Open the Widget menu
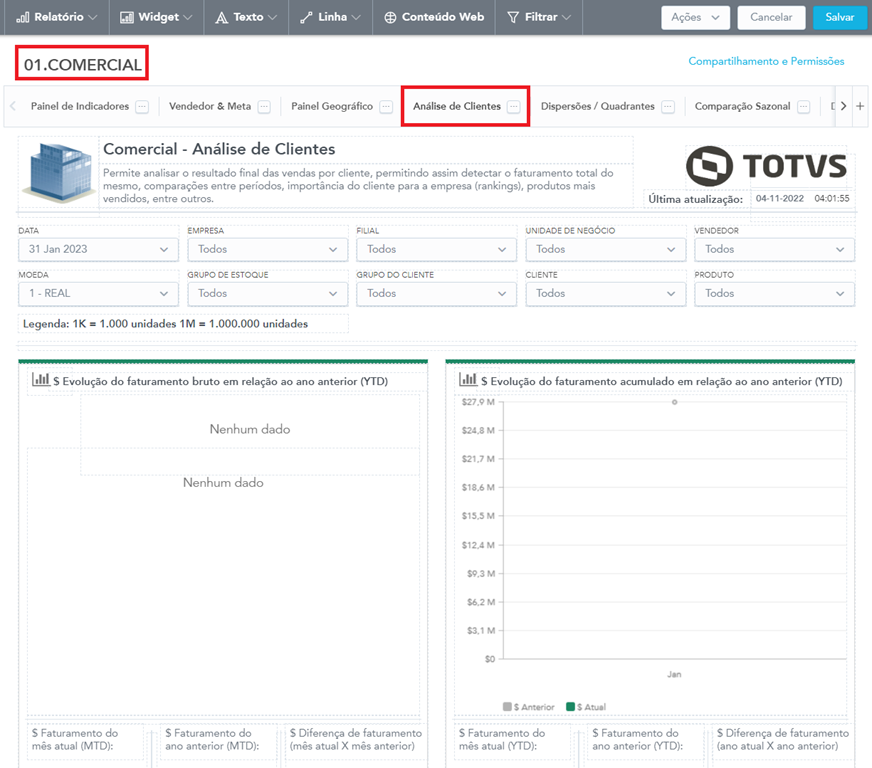 coord(156,17)
